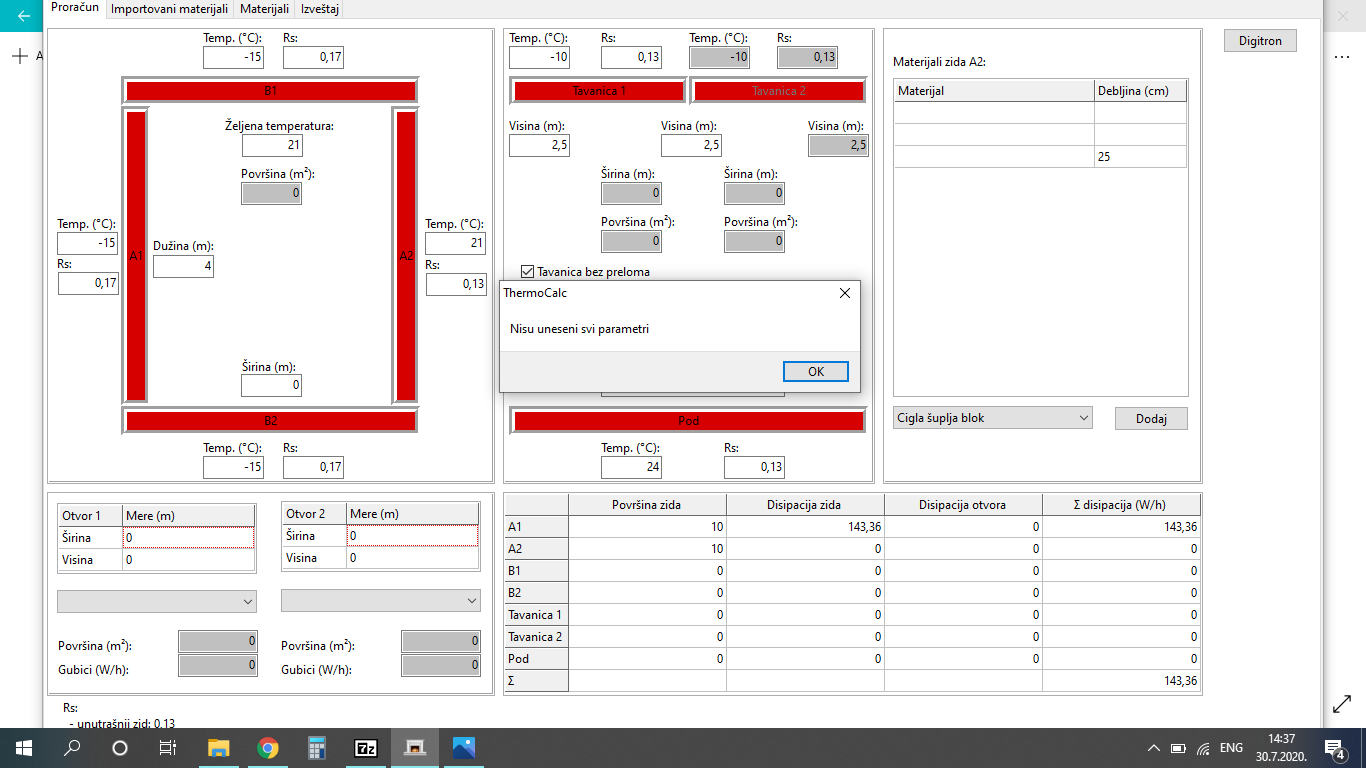Open File Explorer from the taskbar
The image size is (1366, 768).
pos(218,748)
